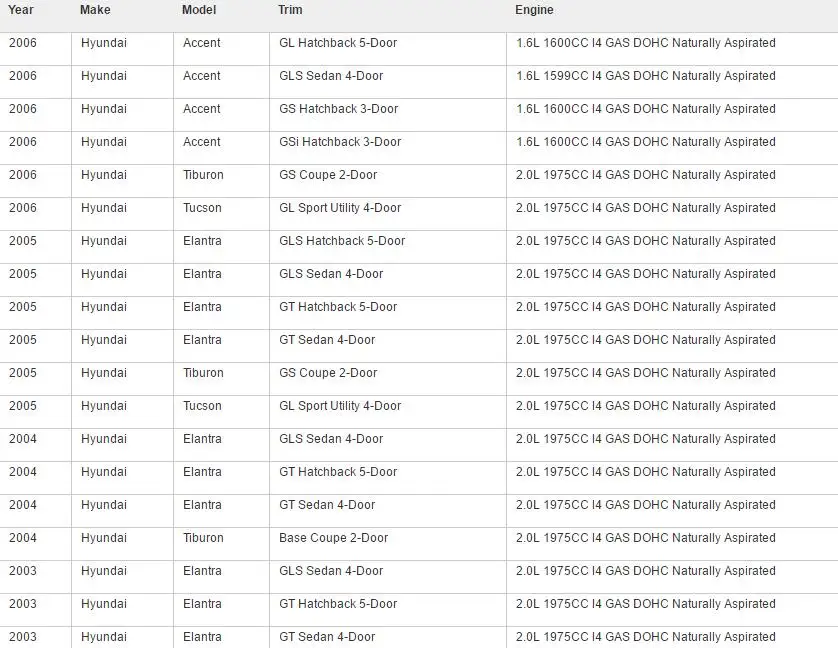Click year 2004 in Elantra GT Hatchback row
The image size is (838, 648).
point(23,472)
